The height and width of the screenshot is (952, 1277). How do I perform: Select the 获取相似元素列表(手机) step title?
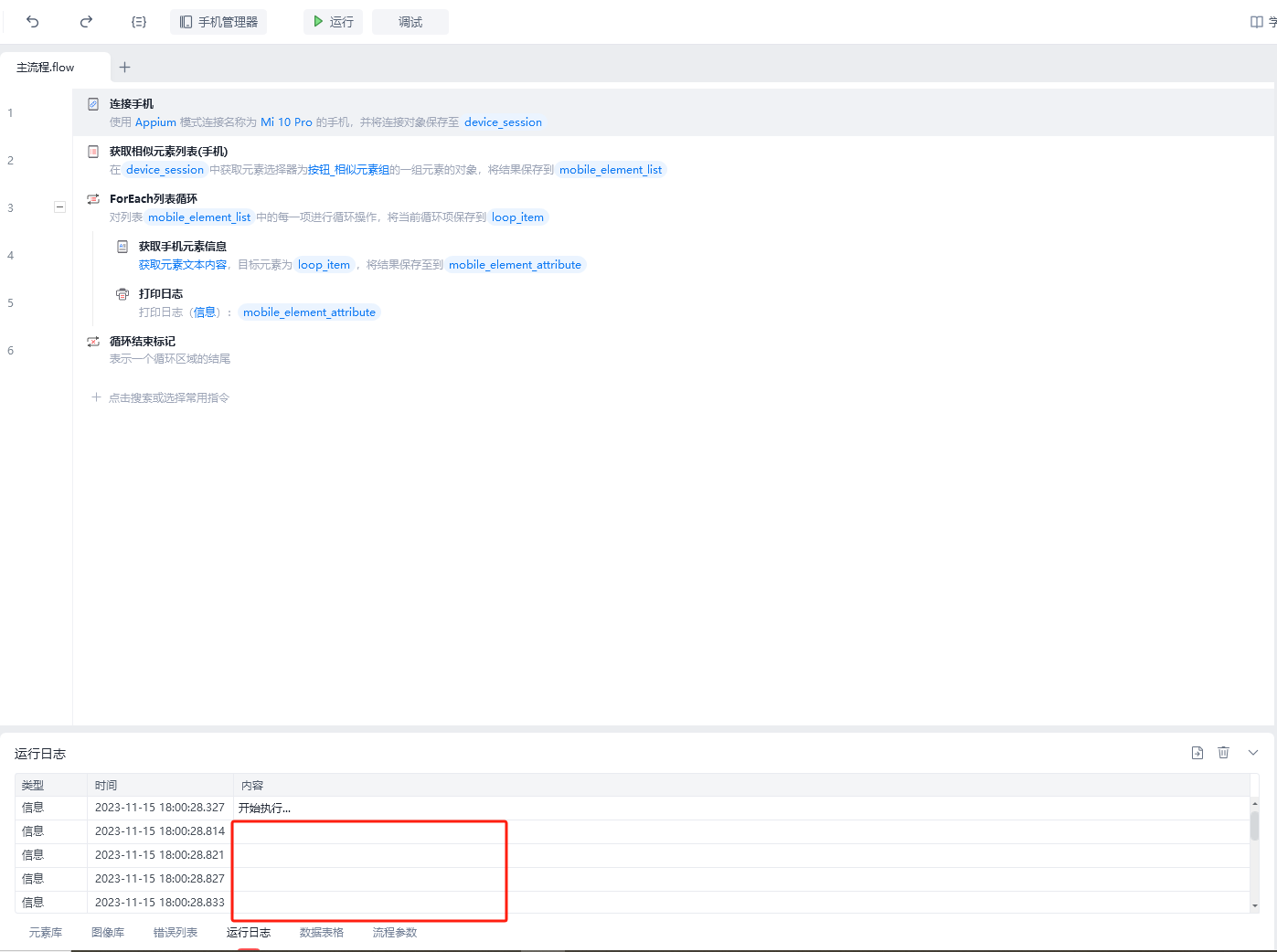coord(169,152)
